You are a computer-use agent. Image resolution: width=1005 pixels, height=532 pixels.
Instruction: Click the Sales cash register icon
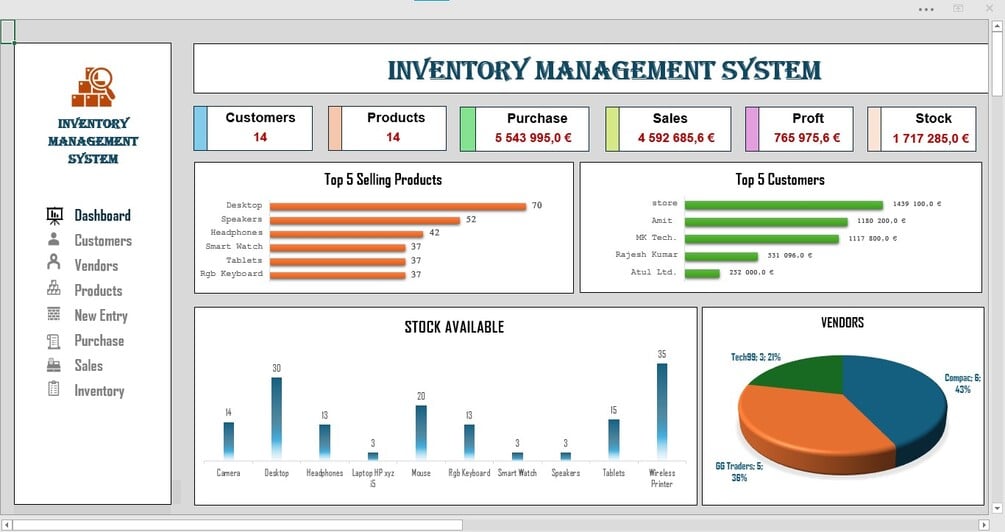54,365
